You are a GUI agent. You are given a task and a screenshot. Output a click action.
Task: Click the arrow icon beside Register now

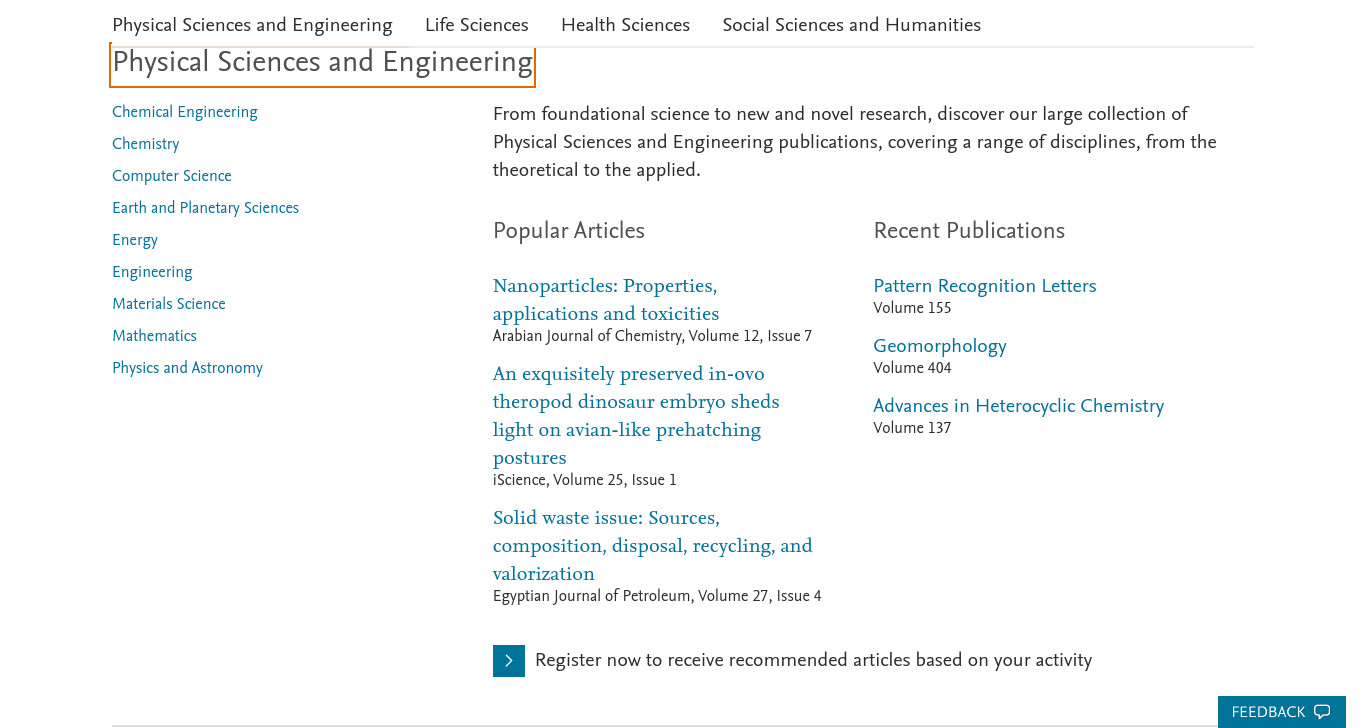508,661
